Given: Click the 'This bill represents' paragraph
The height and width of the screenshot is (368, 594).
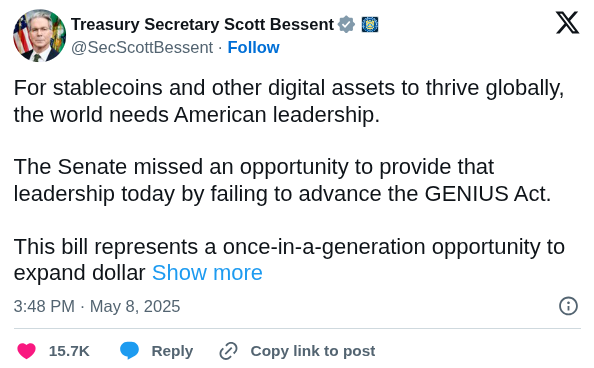Looking at the screenshot, I should click(x=289, y=260).
